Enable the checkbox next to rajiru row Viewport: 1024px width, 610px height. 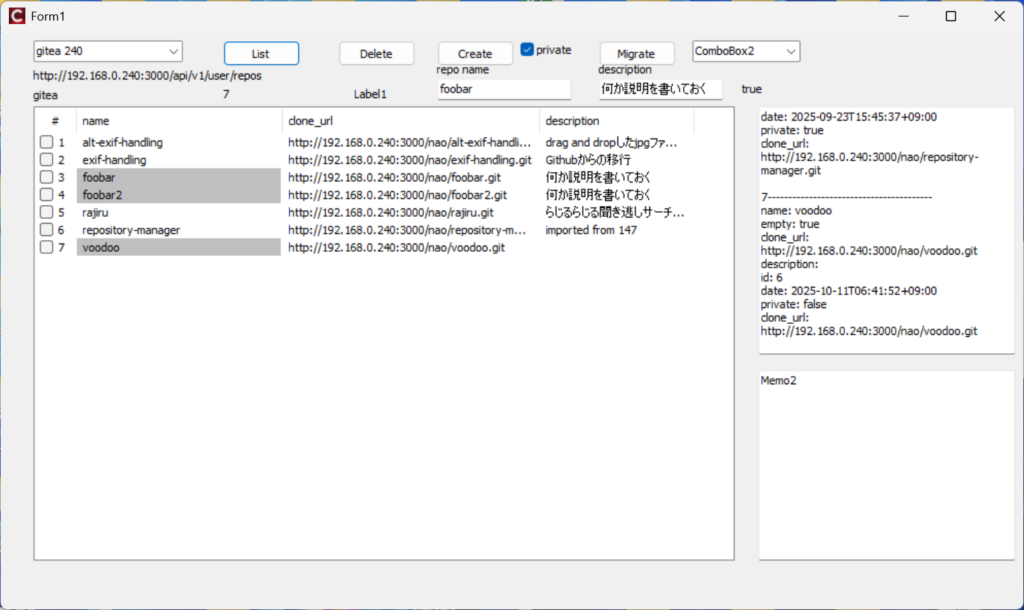47,213
